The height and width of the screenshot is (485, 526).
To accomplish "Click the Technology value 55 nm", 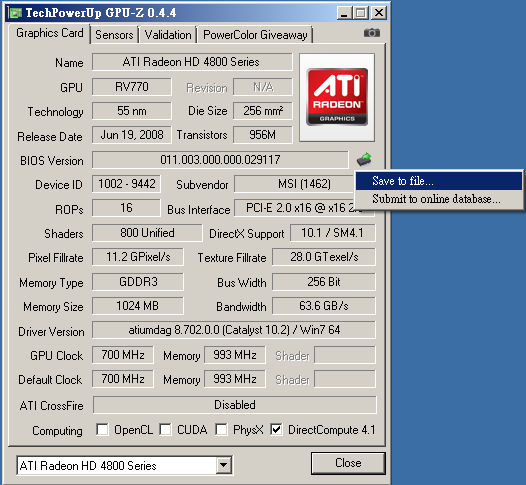I will [x=132, y=111].
